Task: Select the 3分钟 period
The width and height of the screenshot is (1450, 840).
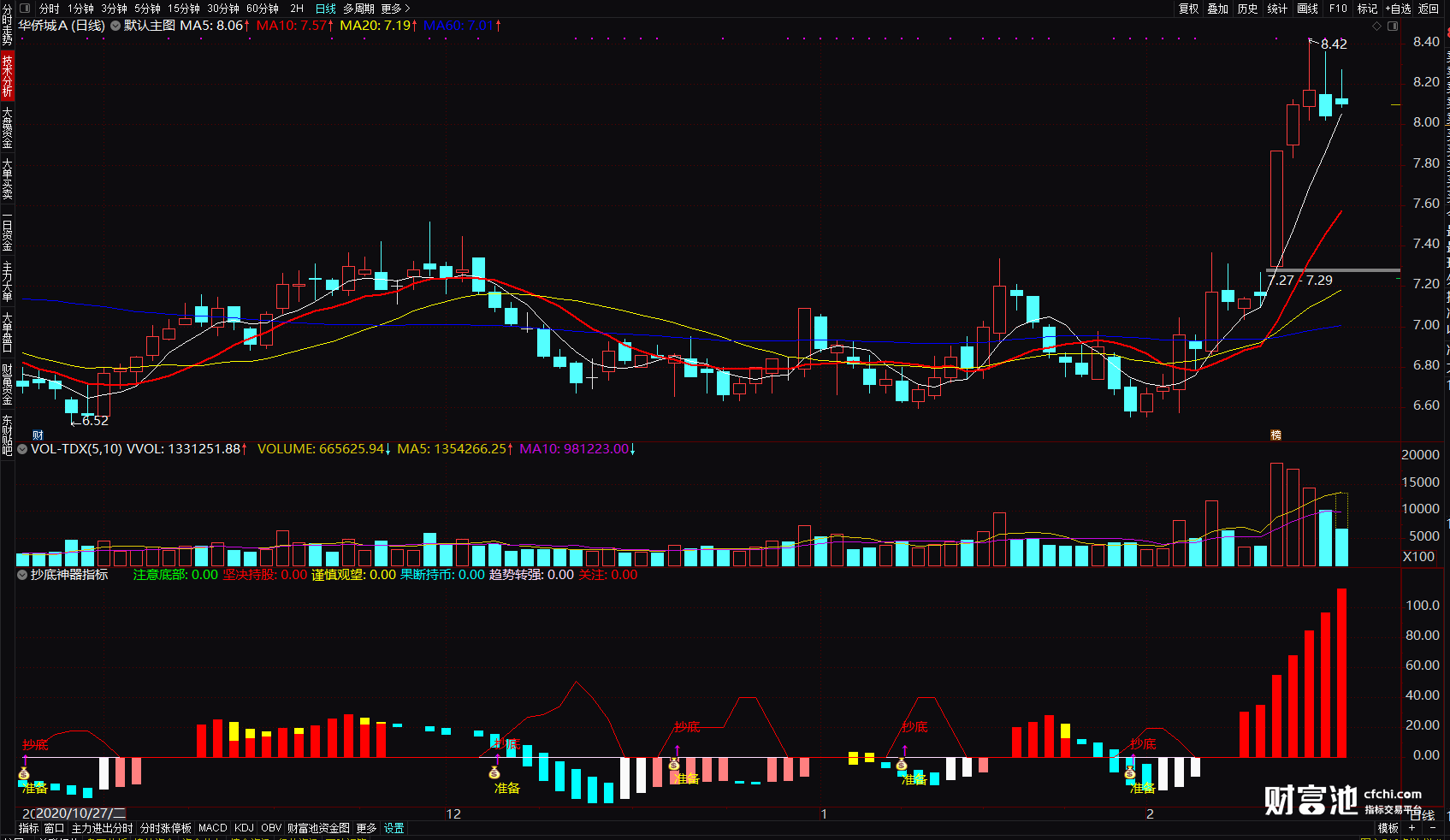Action: [x=114, y=9]
